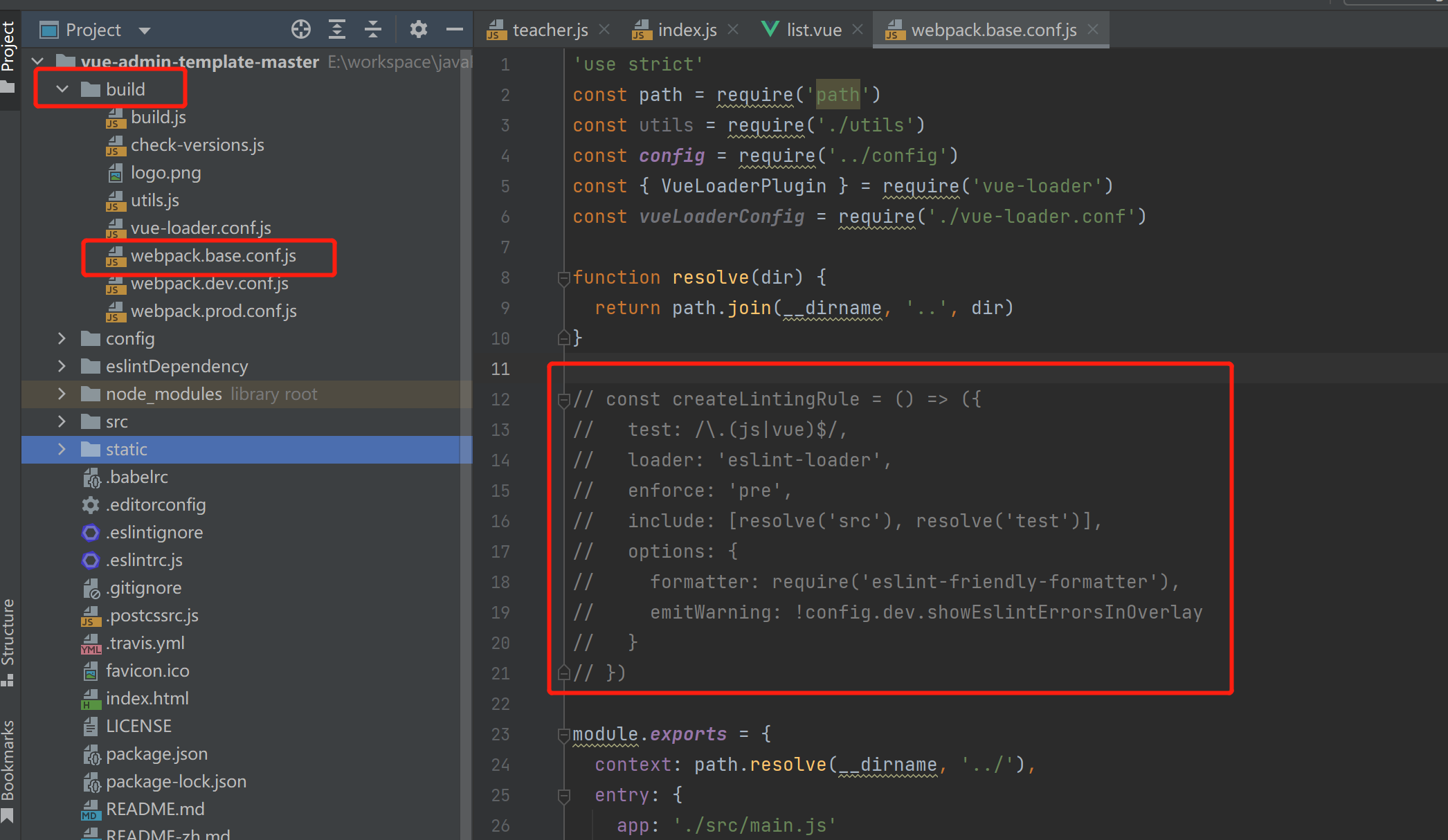Click the README.md markdown file icon
Viewport: 1448px width, 840px height.
[91, 810]
